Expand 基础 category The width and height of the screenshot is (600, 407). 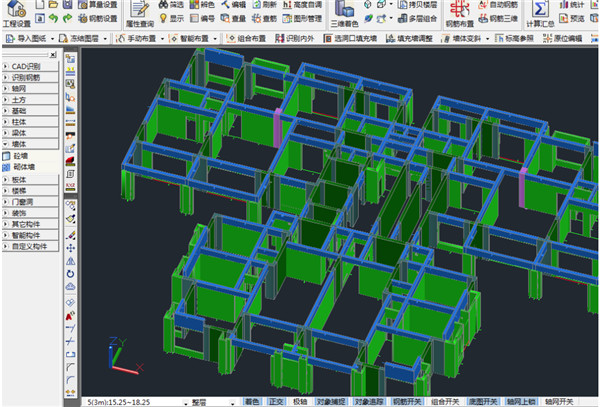pyautogui.click(x=30, y=111)
